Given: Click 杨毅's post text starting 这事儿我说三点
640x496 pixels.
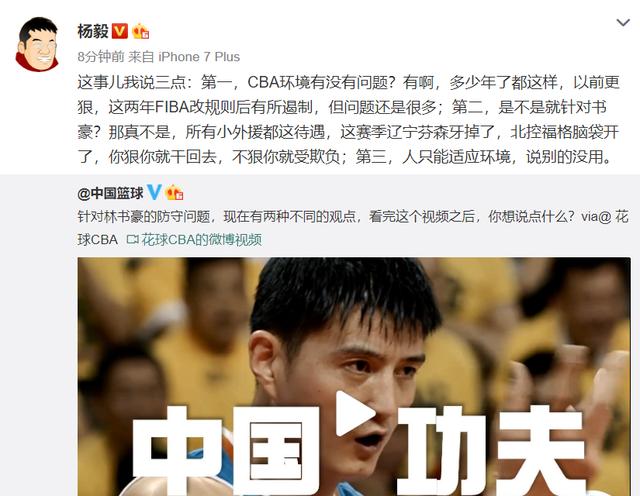Looking at the screenshot, I should [x=349, y=120].
